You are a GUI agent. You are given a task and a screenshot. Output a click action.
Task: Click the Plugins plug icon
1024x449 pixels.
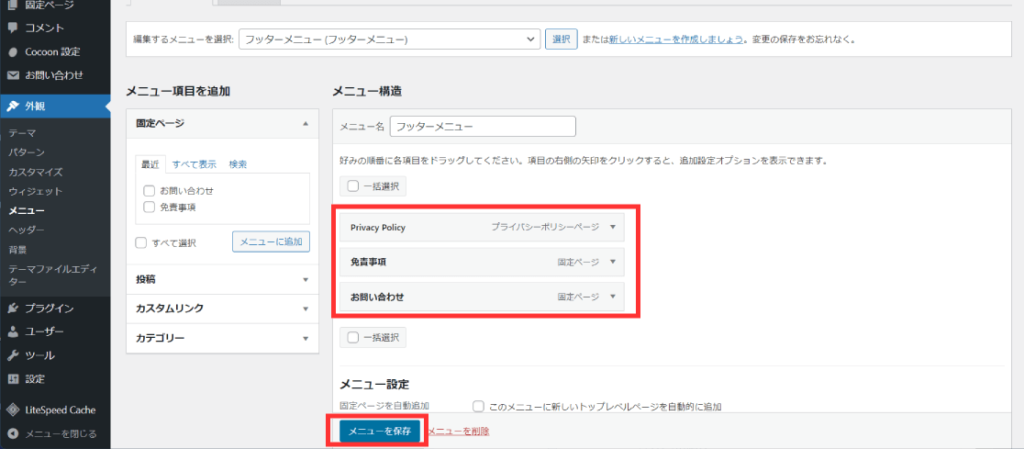coord(13,308)
